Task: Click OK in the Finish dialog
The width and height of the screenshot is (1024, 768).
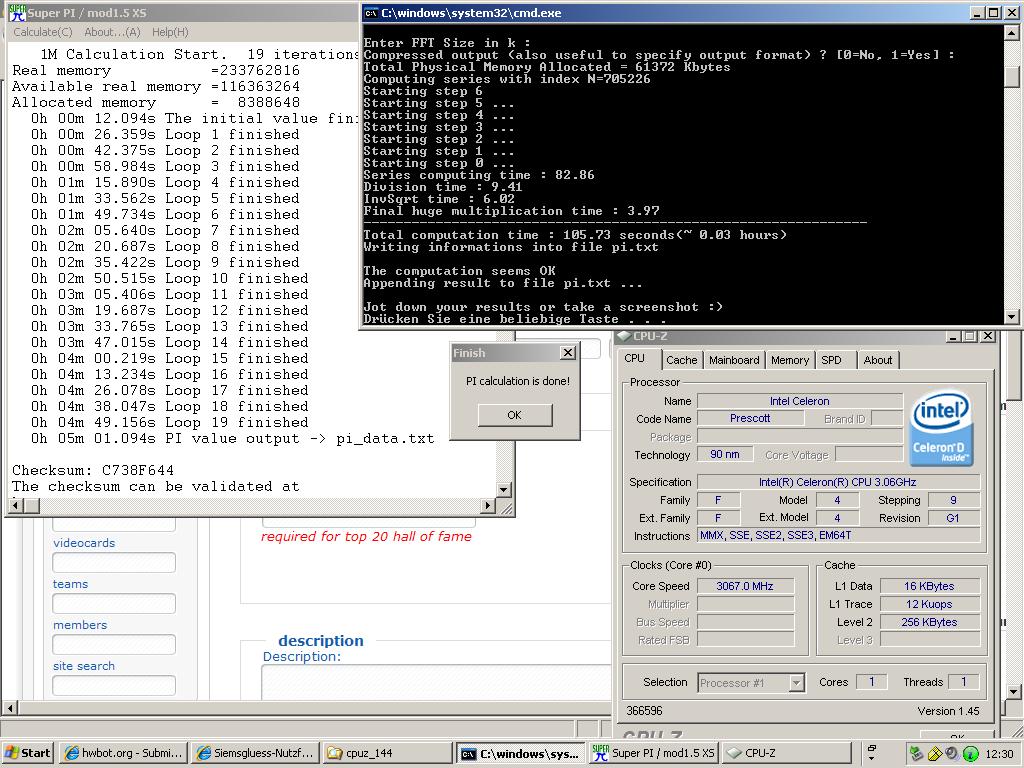Action: (515, 415)
